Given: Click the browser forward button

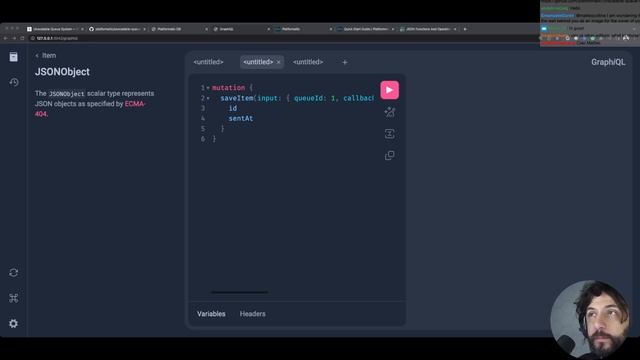Looking at the screenshot, I should [x=13, y=38].
